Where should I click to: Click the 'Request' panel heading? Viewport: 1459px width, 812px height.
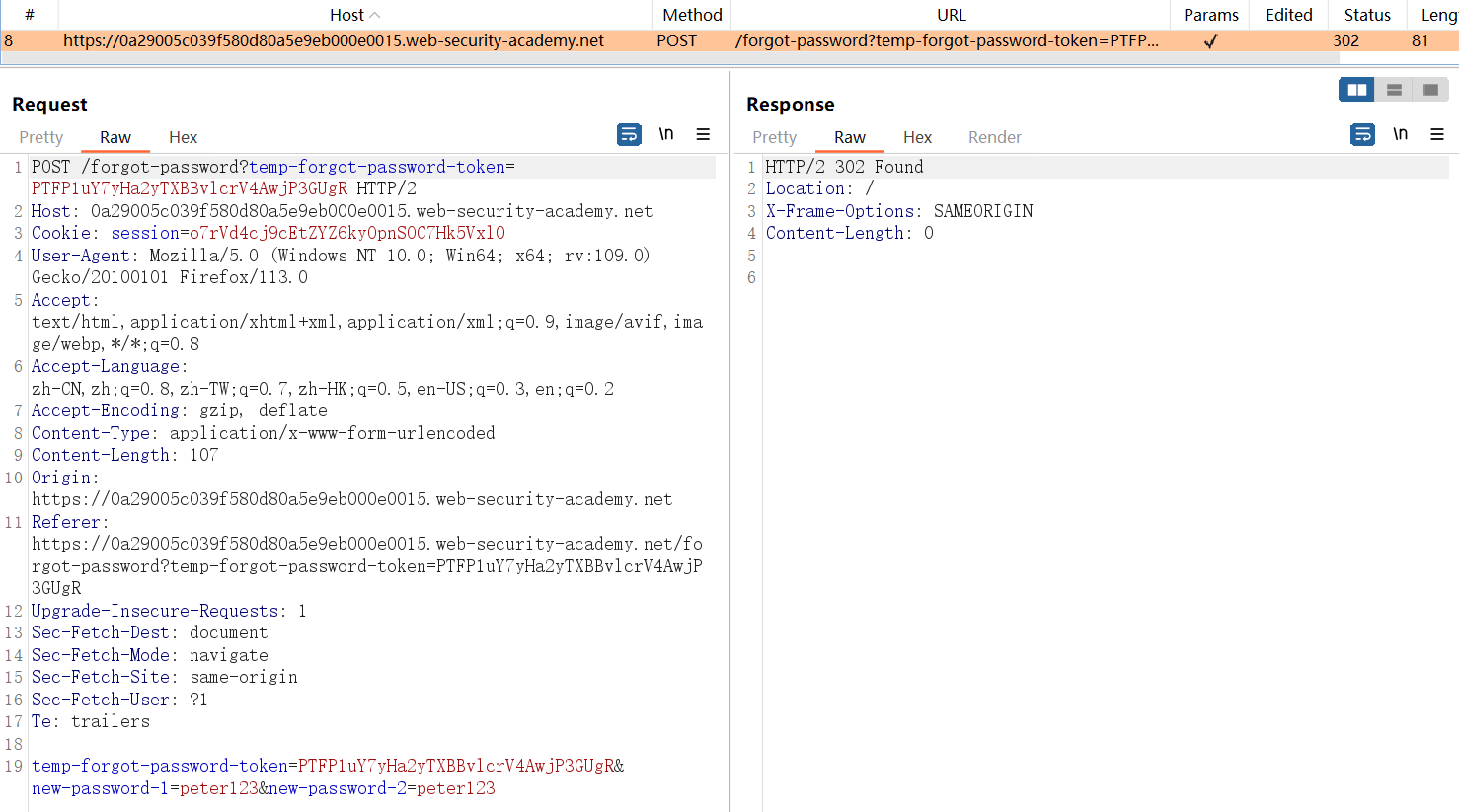click(49, 104)
